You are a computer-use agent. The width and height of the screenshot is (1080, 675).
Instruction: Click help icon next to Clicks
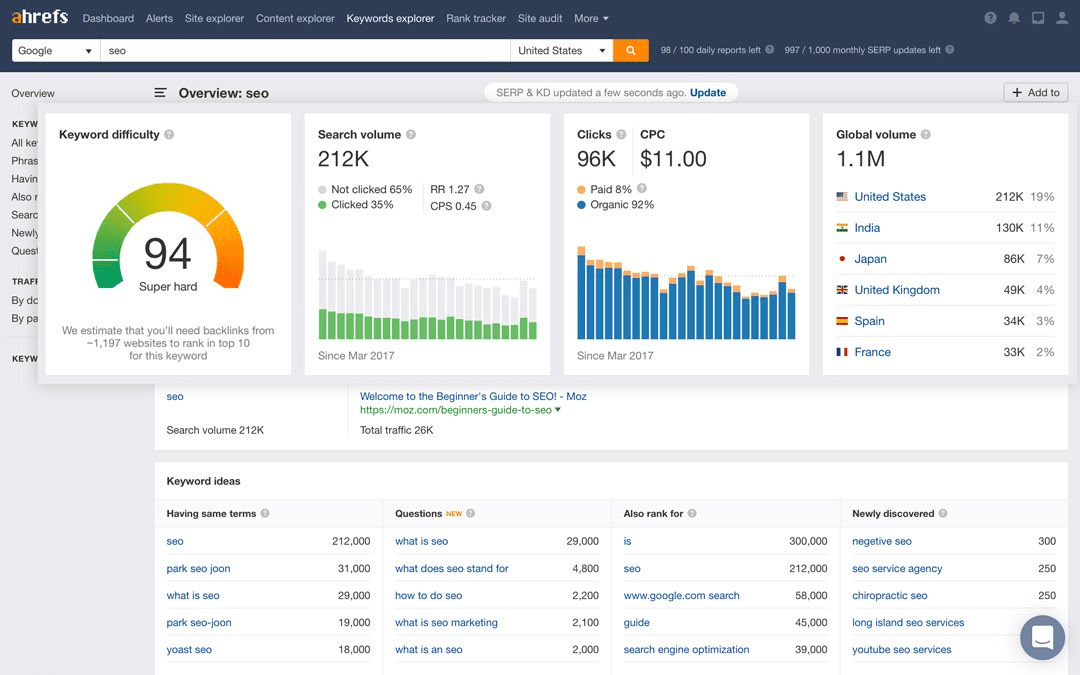(621, 134)
